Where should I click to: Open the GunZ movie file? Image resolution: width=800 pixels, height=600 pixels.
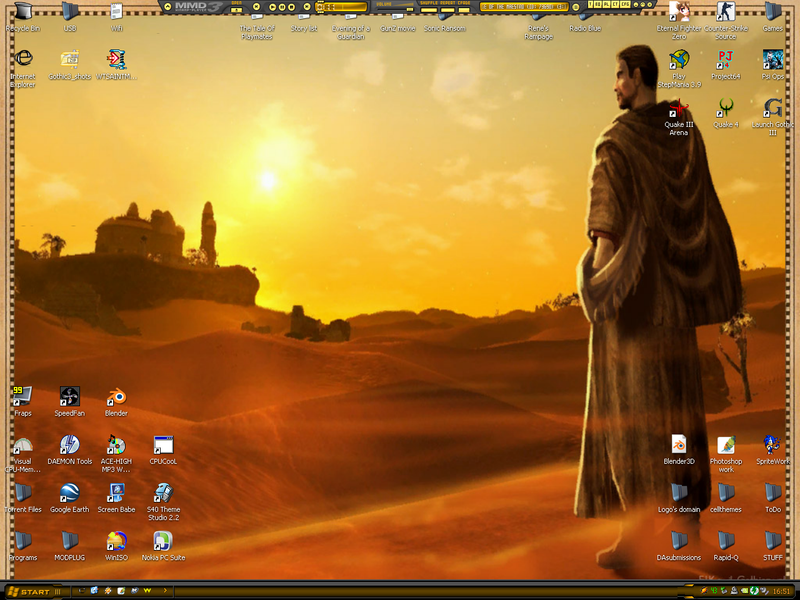[x=398, y=23]
